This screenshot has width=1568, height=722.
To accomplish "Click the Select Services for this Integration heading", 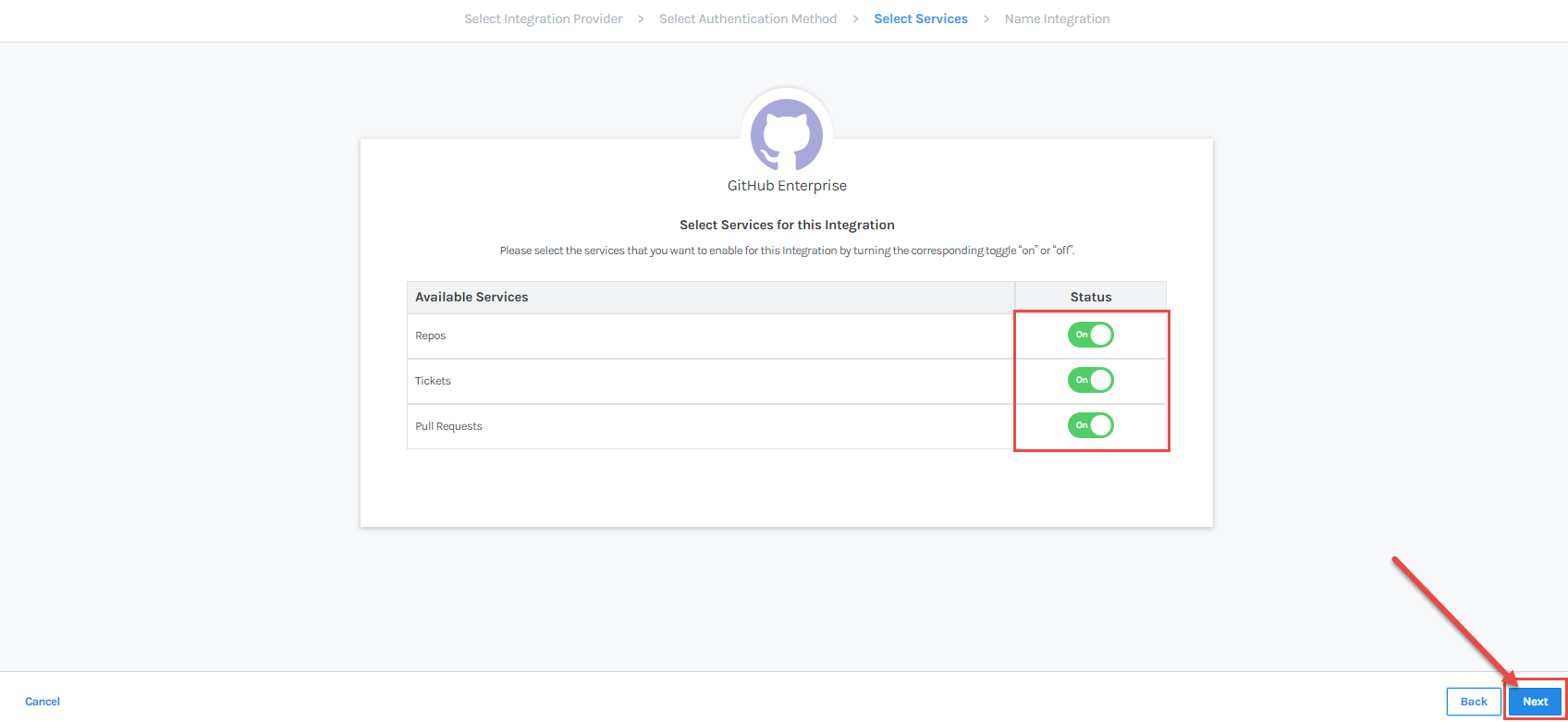I will coord(787,225).
